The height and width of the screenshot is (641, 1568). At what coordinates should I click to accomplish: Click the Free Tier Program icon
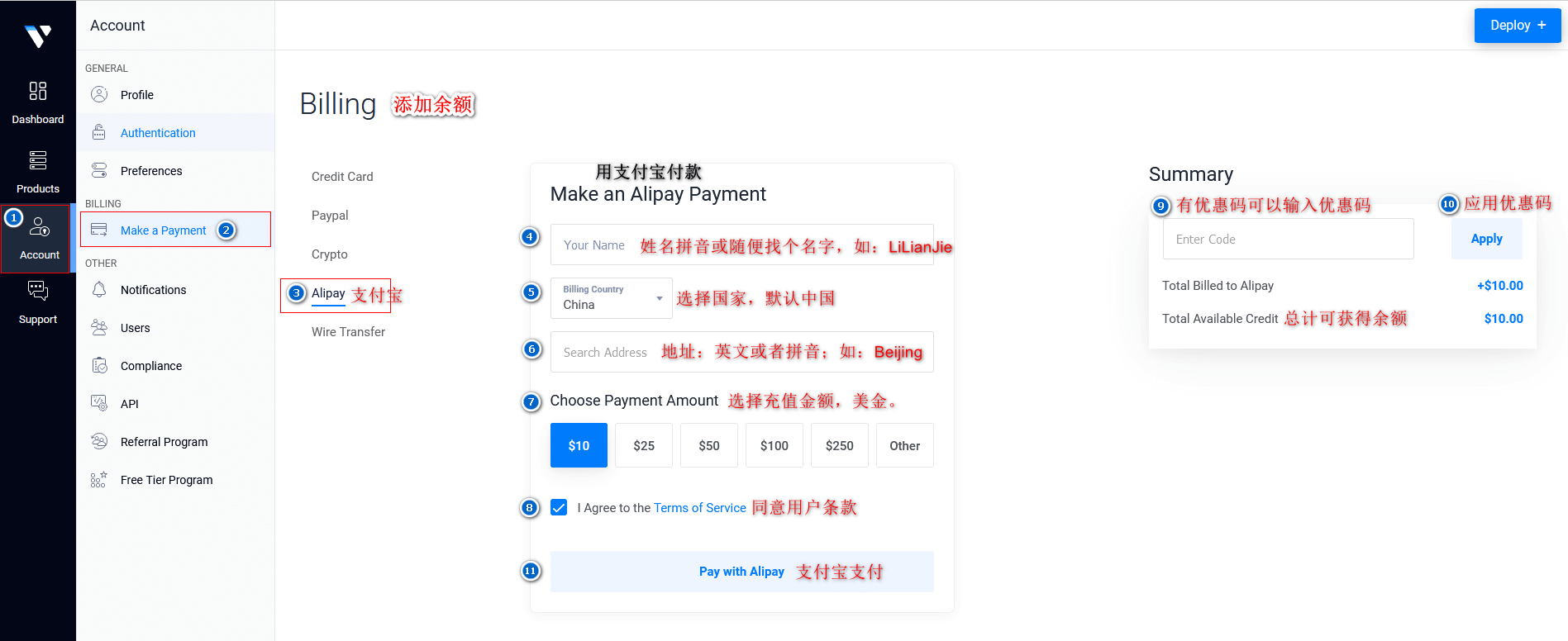tap(99, 479)
